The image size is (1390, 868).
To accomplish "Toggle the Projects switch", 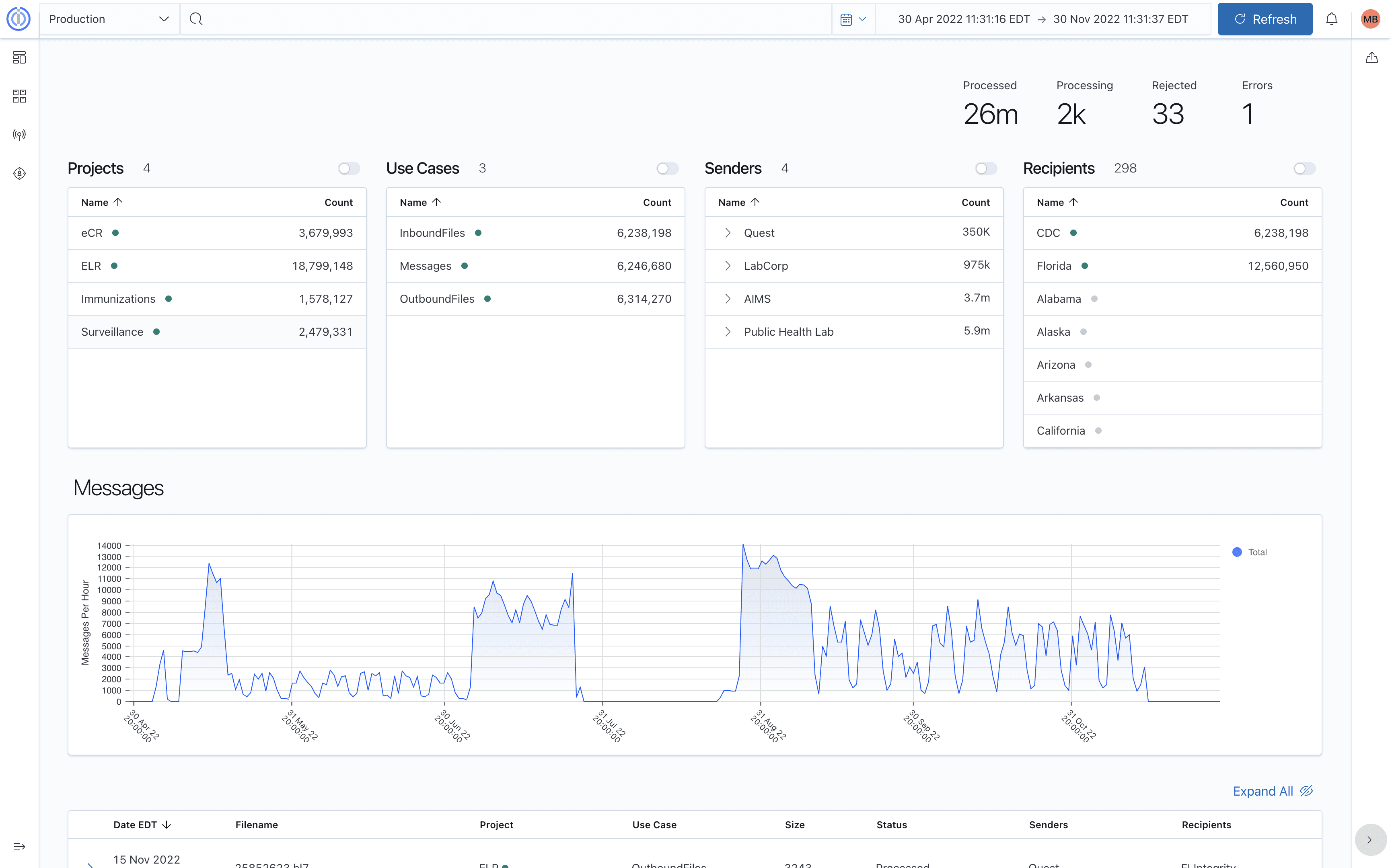I will (x=349, y=168).
